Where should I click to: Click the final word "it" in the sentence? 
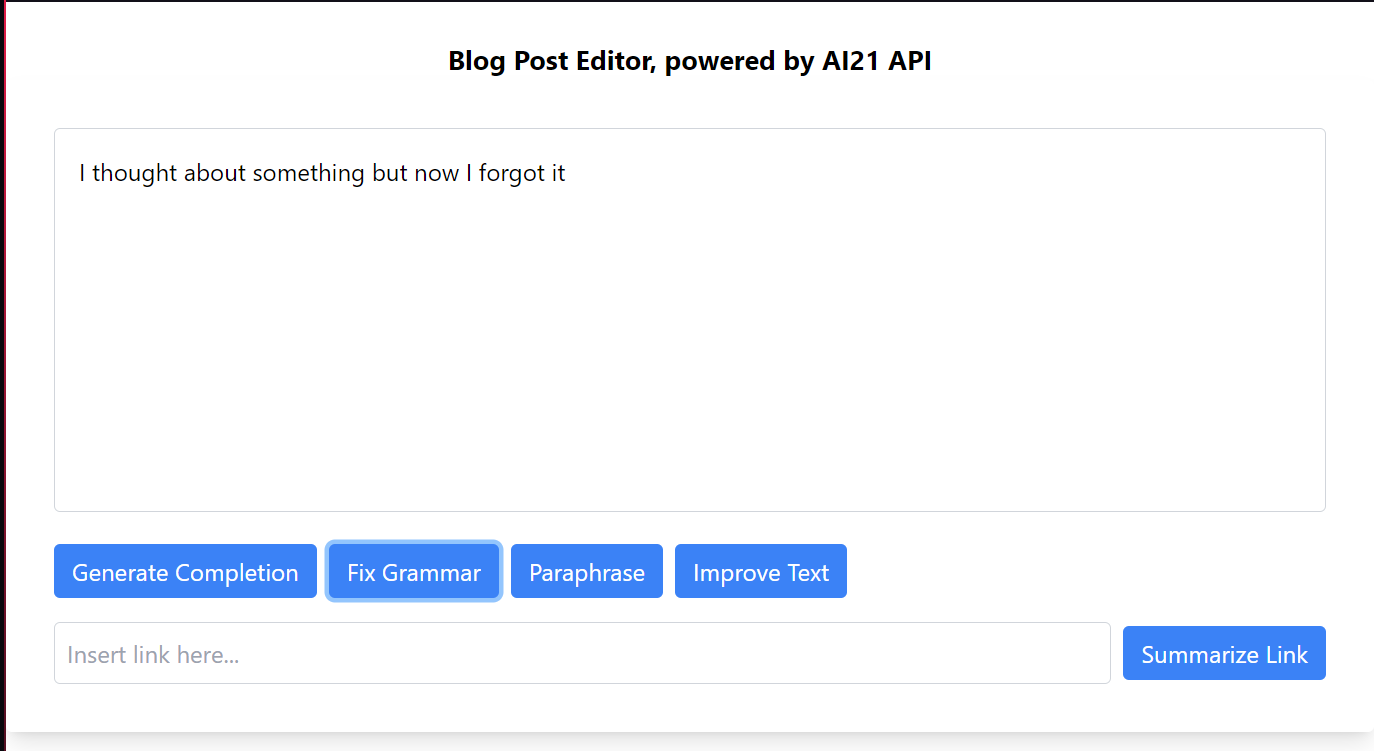pos(558,173)
